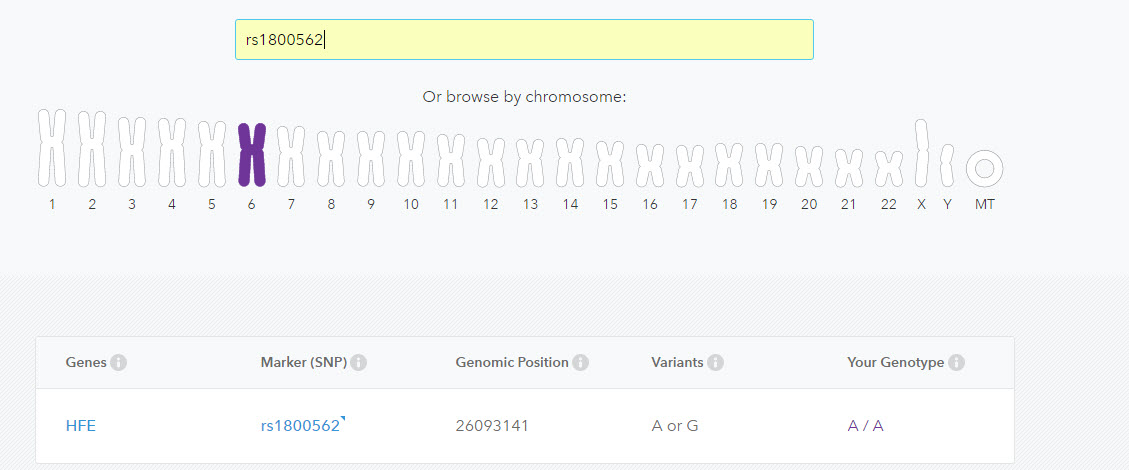Open Genomic Position info tooltip
The image size is (1129, 470).
[x=581, y=363]
